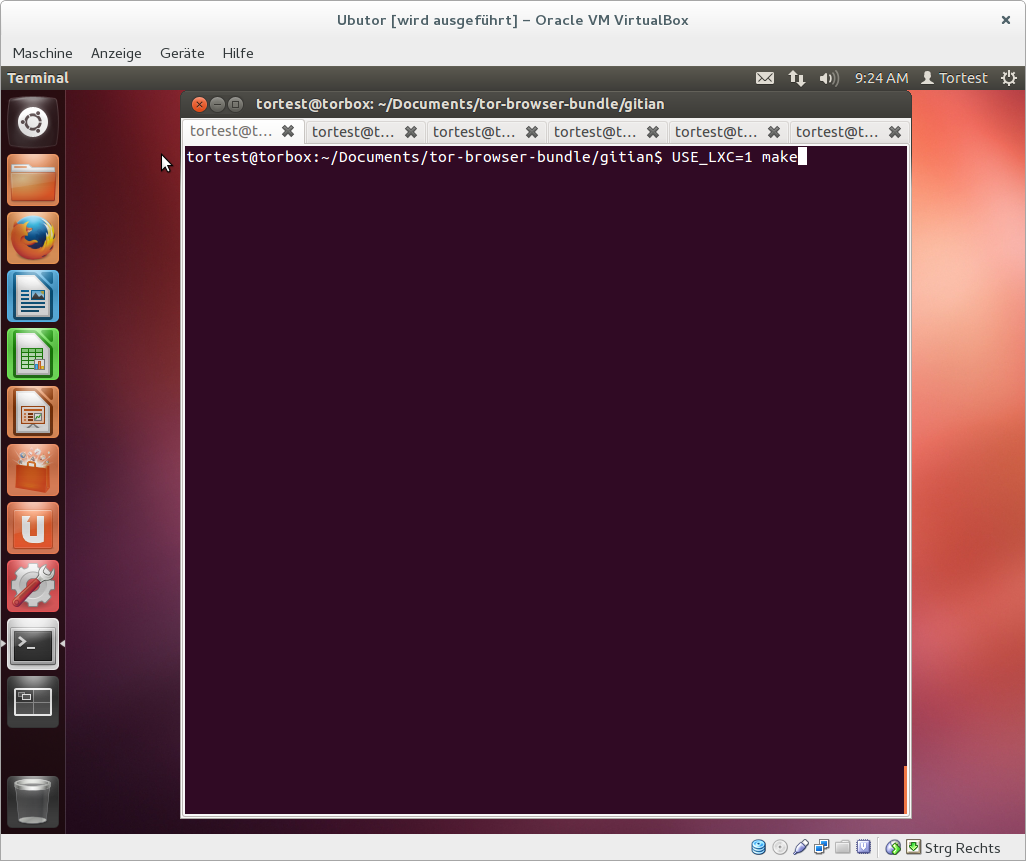Screen dimensions: 1026x861
Task: Expand the sound volume indicator
Action: 828,78
